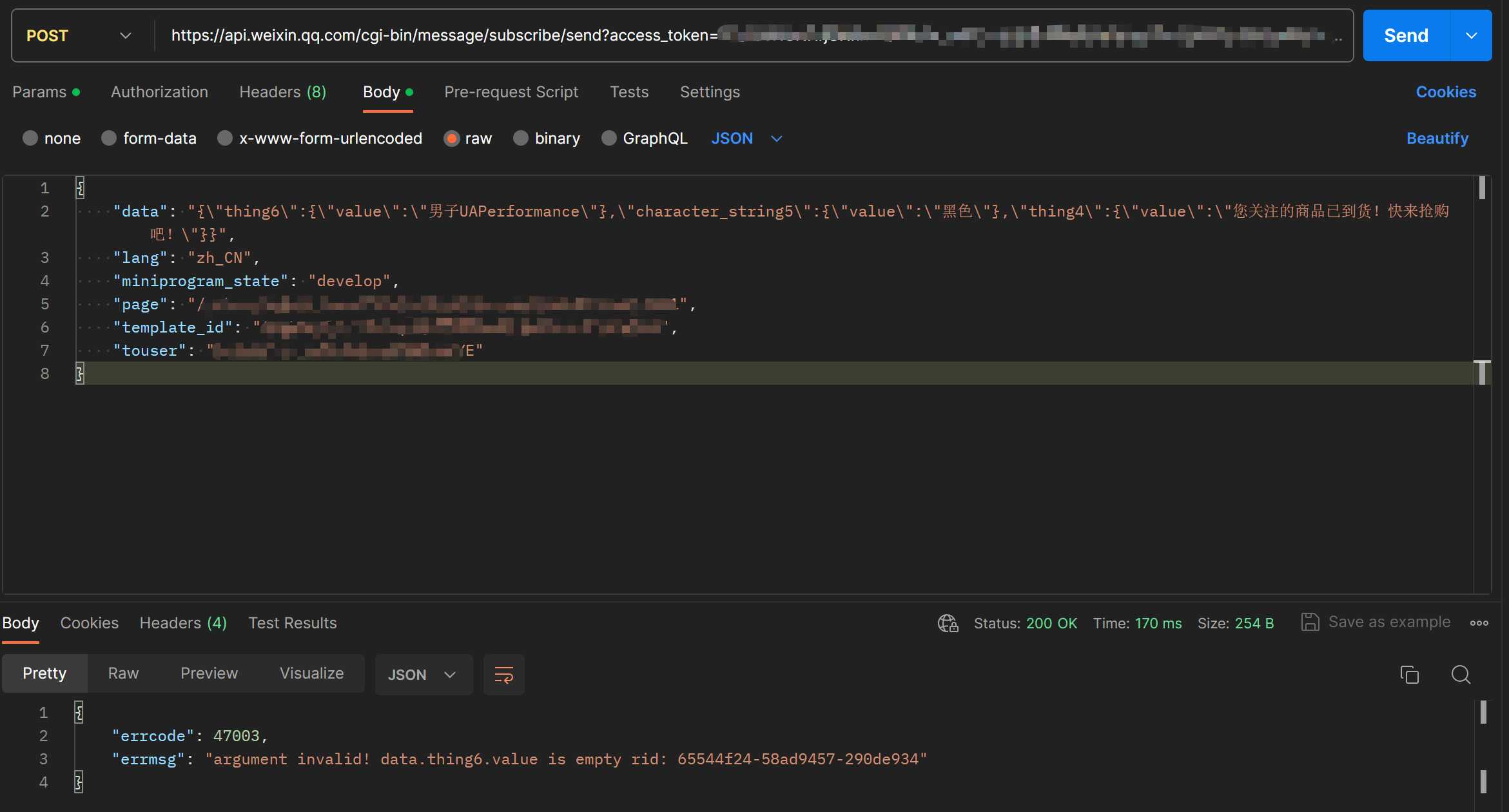Choose the x-www-form-urlencoded radio button

225,139
